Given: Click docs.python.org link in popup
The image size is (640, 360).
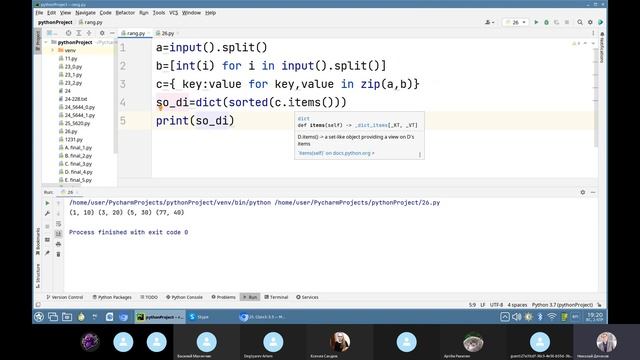Looking at the screenshot, I should tap(336, 153).
